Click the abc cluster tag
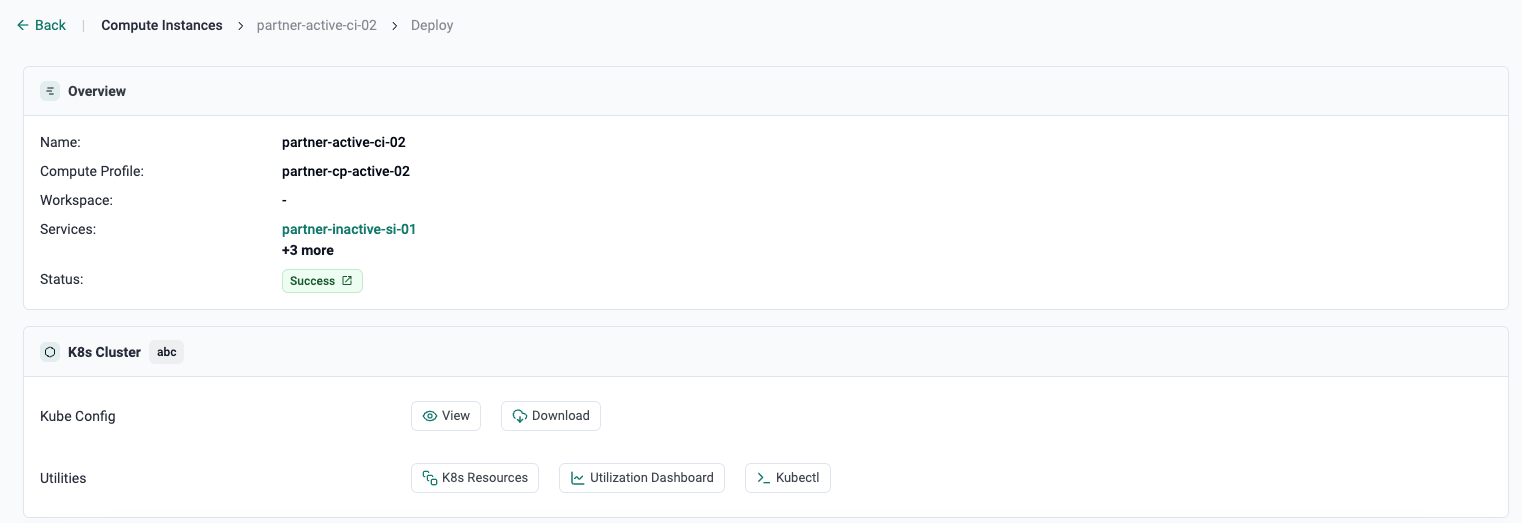Image resolution: width=1522 pixels, height=523 pixels. click(167, 352)
